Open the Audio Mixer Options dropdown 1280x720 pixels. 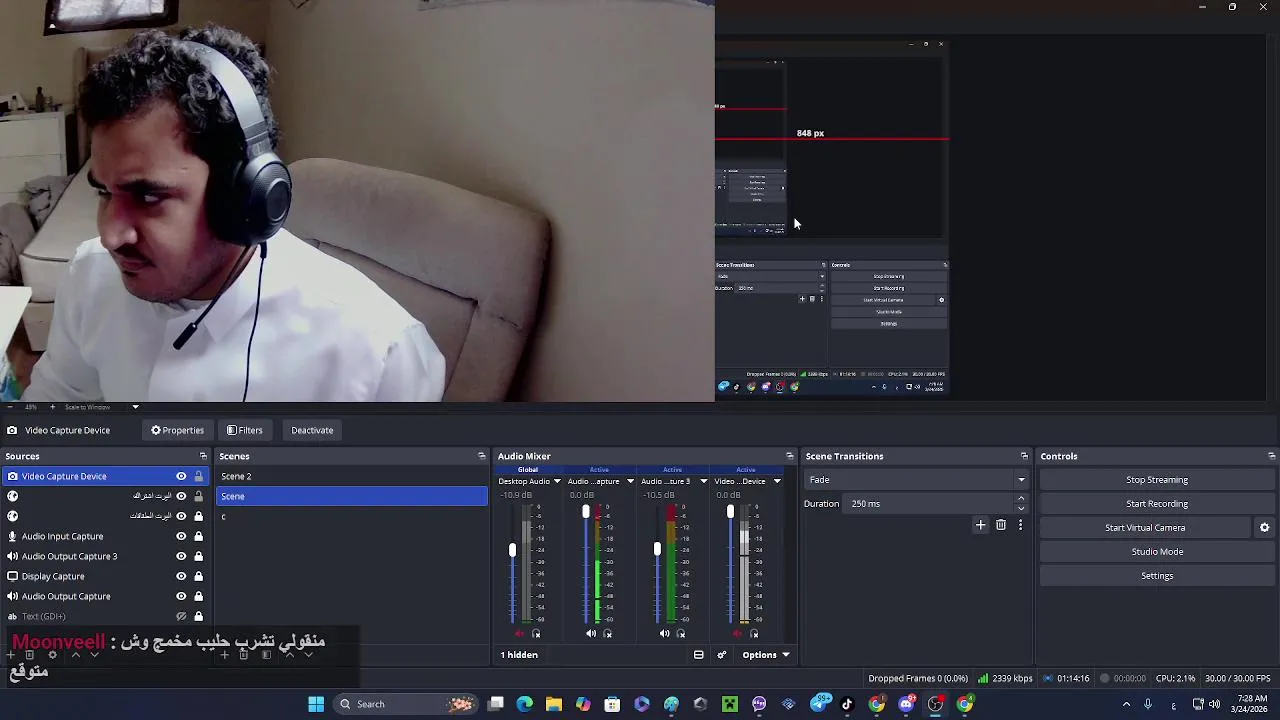765,655
